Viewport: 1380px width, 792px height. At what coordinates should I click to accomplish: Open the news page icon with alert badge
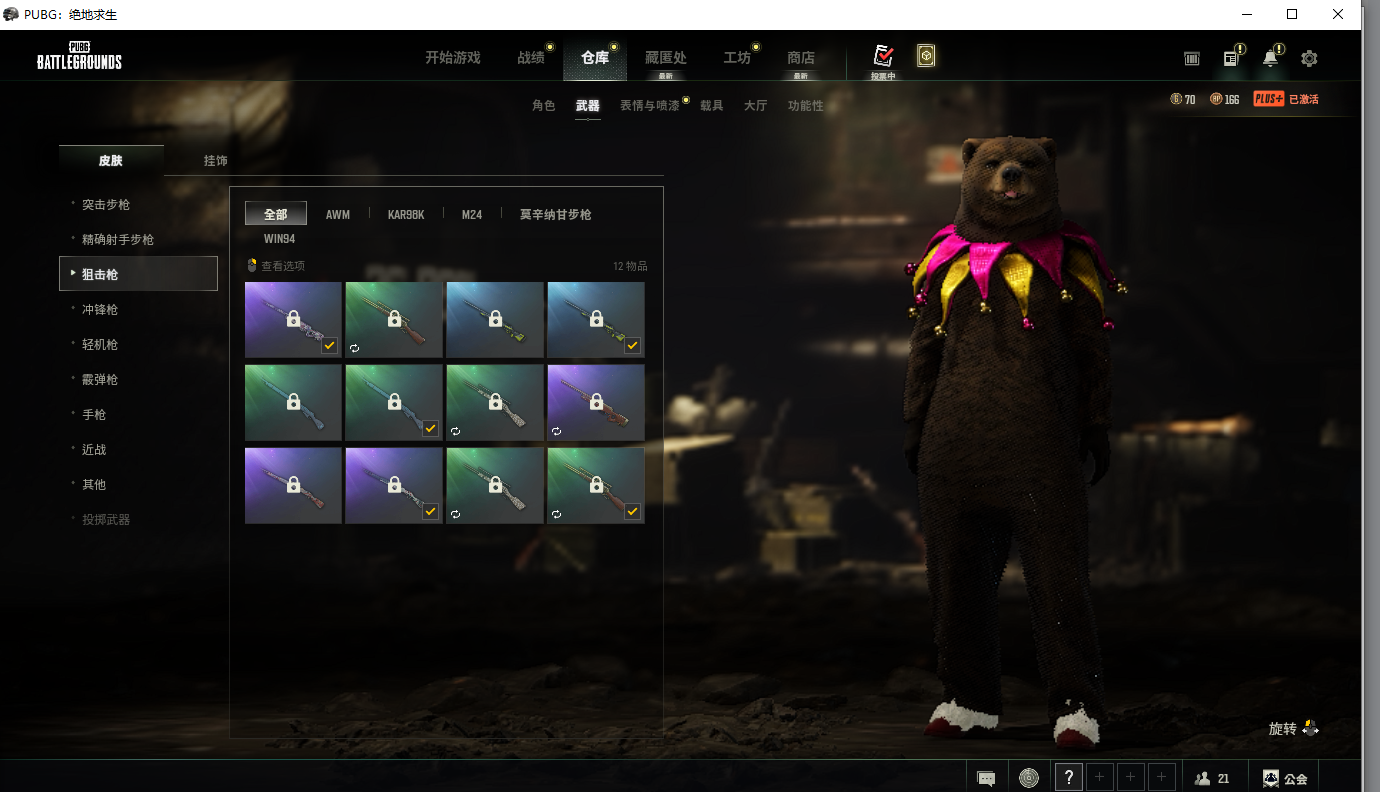point(1232,58)
